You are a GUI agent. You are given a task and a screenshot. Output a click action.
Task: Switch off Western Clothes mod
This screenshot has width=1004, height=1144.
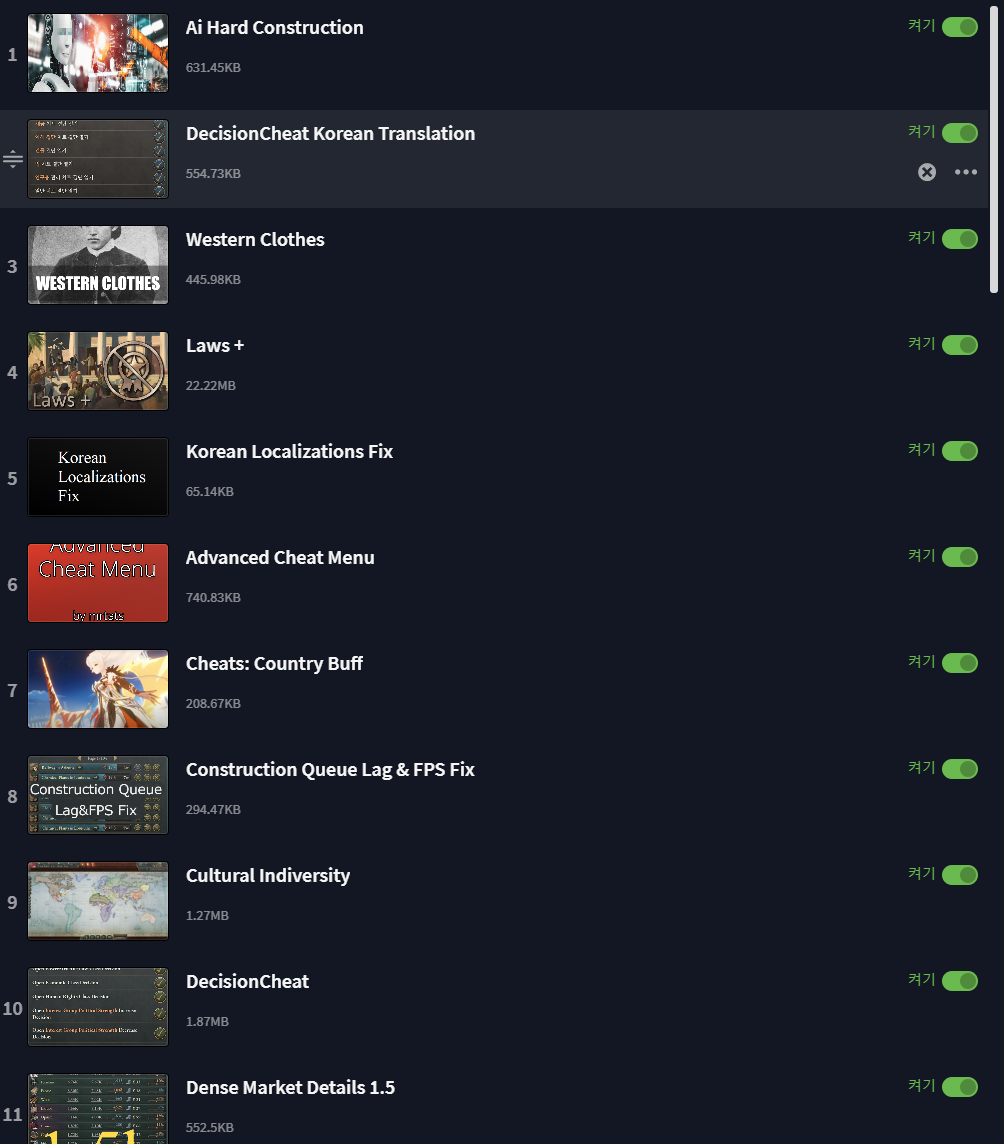tap(959, 239)
